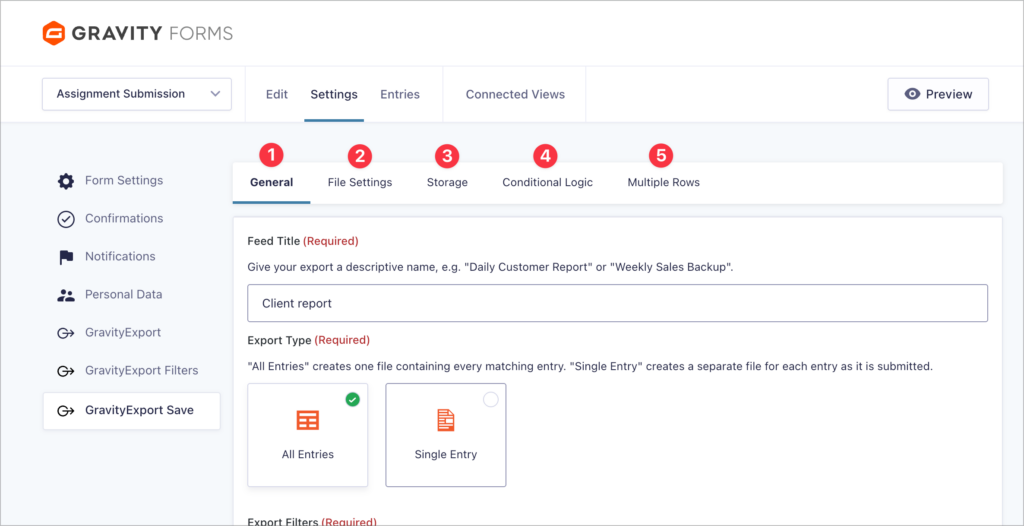Go to the Settings tab
1024x526 pixels.
pyautogui.click(x=334, y=94)
